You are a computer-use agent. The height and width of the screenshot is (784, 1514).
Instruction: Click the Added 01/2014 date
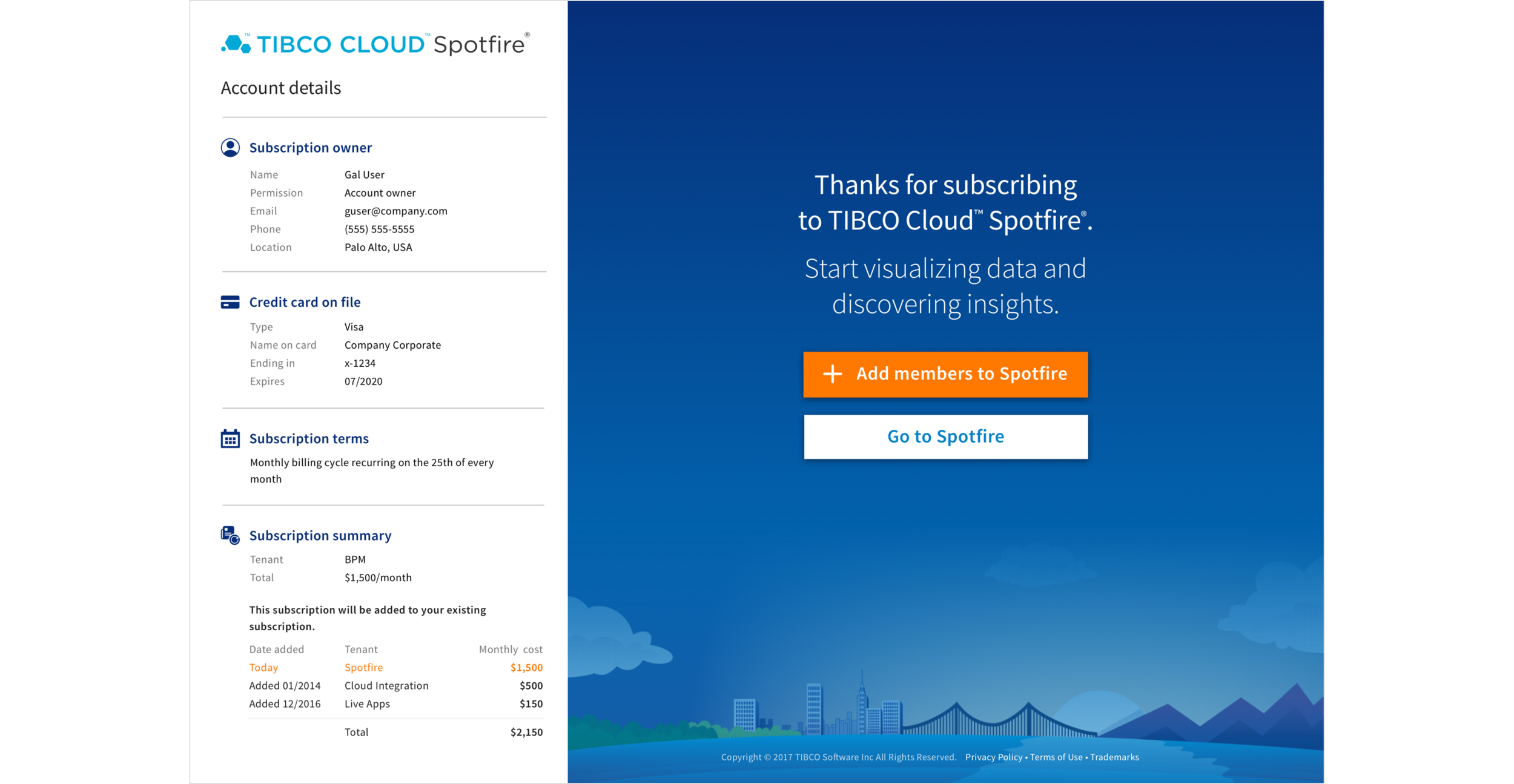coord(285,685)
